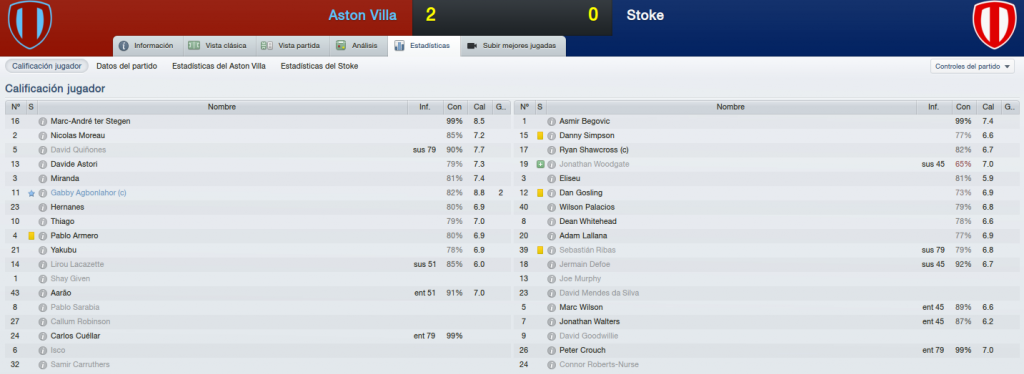Click the green injury icon for Woodgate
The width and height of the screenshot is (1024, 374).
pyautogui.click(x=540, y=164)
